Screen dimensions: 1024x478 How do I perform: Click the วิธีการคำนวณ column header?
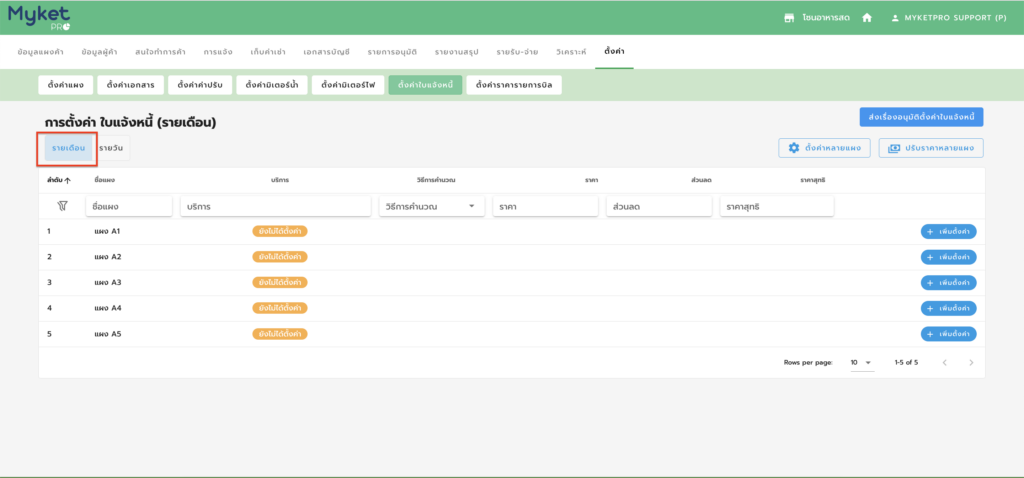pos(436,180)
